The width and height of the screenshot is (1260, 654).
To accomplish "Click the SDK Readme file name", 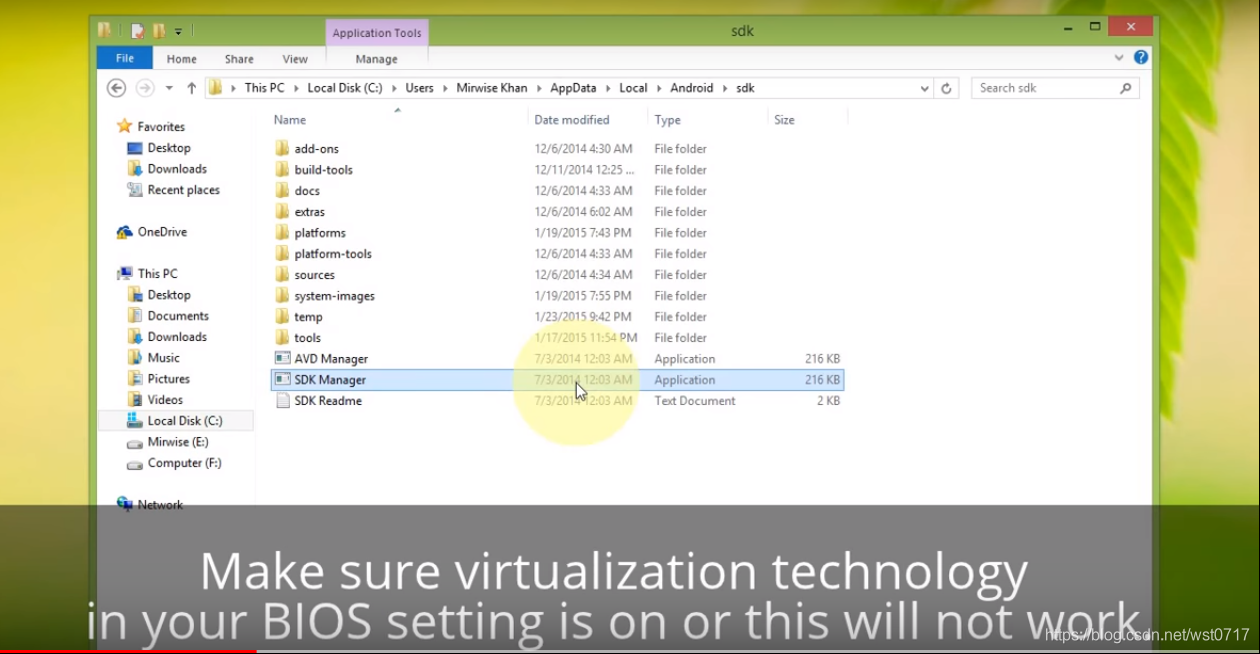I will [328, 401].
